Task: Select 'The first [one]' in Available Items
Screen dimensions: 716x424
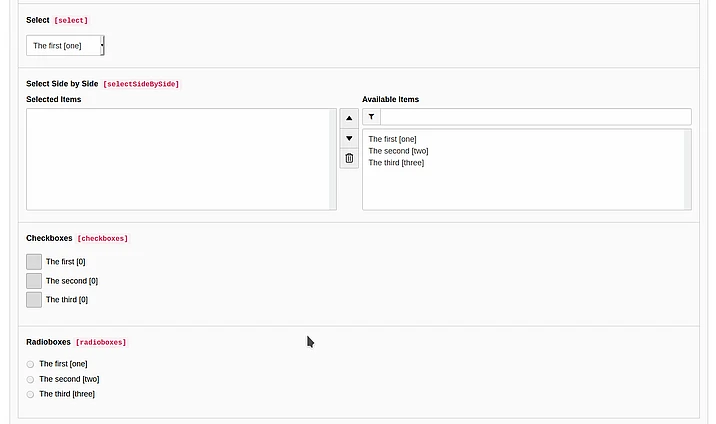Action: pos(392,139)
